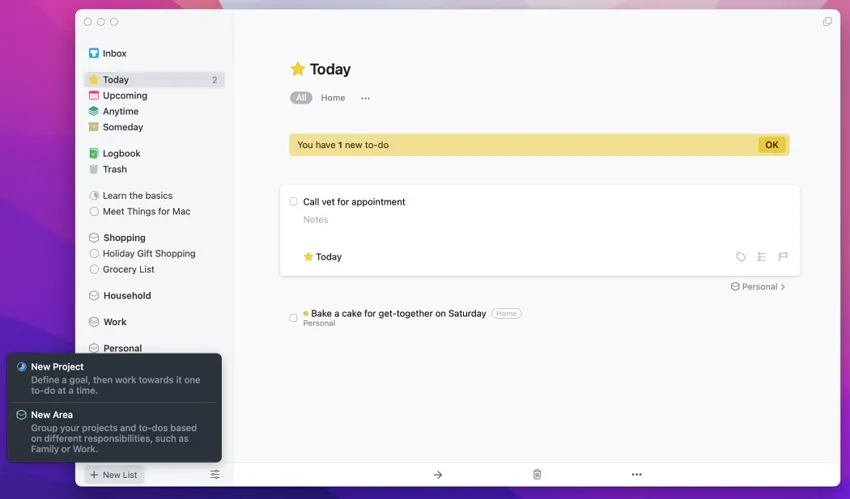Viewport: 850px width, 499px height.
Task: Select Bake a cake for get-together to-do
Action: [x=398, y=313]
